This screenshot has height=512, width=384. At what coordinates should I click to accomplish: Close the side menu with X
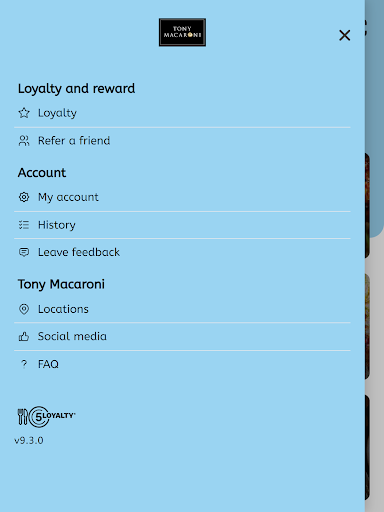345,35
